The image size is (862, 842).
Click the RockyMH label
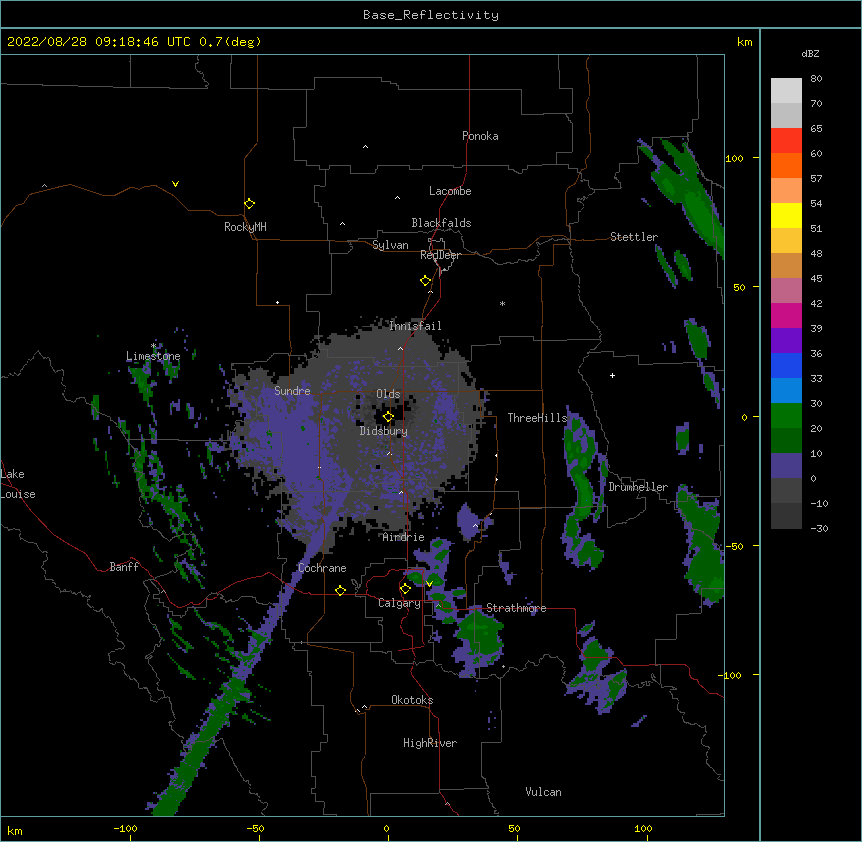click(x=245, y=227)
